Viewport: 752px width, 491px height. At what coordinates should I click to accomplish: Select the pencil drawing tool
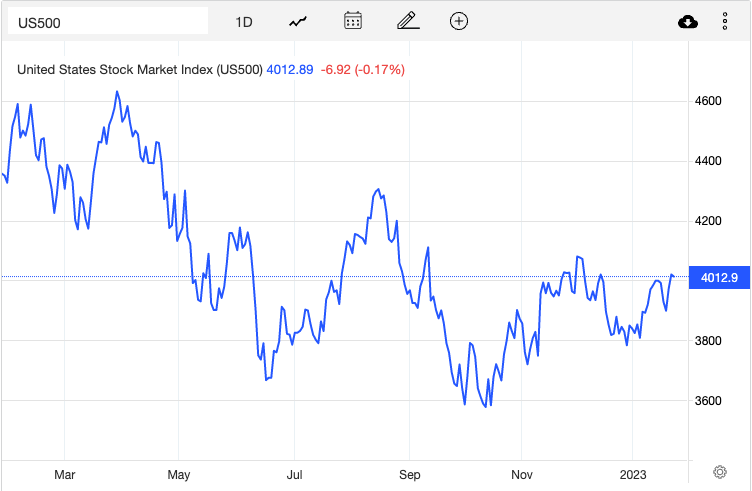pos(408,21)
